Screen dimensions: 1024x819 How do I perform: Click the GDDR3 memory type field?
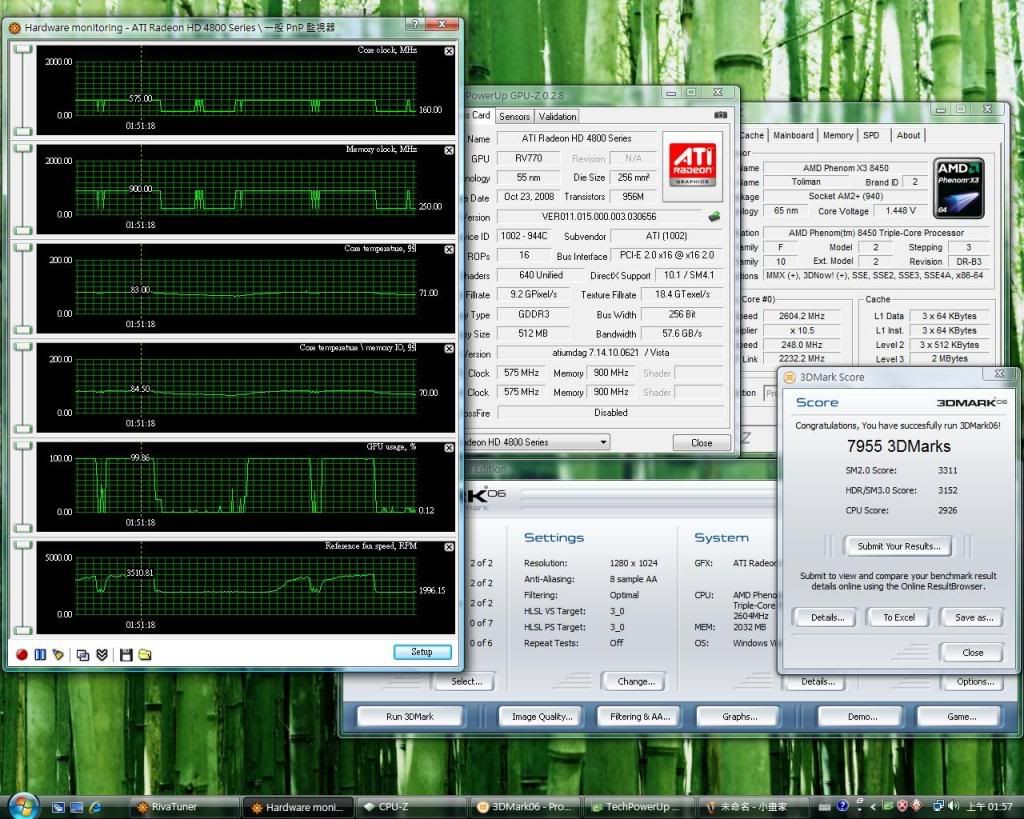point(533,314)
